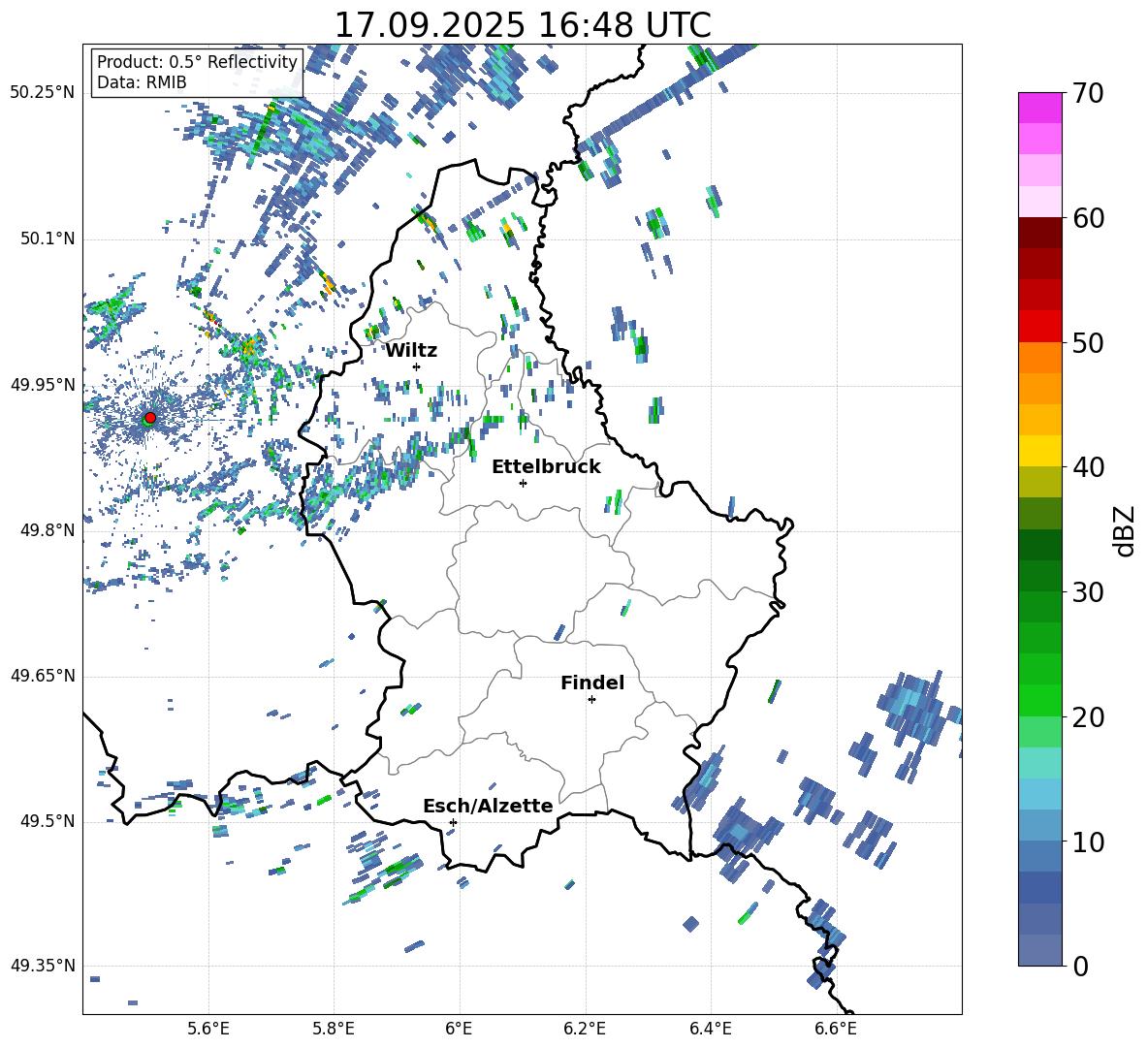Screen dimensions: 1148x1048
Task: Click the 49.65°N latitude label
Action: click(x=43, y=676)
